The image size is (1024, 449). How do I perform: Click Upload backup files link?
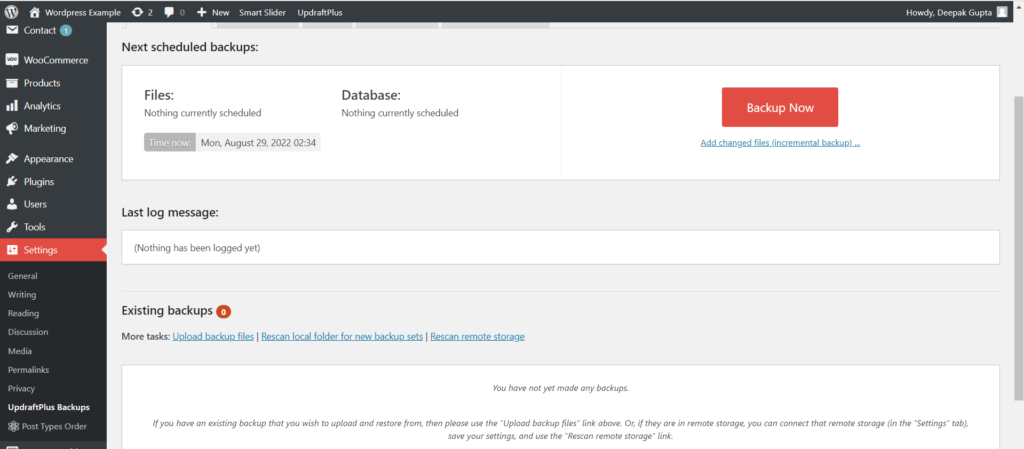pos(213,337)
